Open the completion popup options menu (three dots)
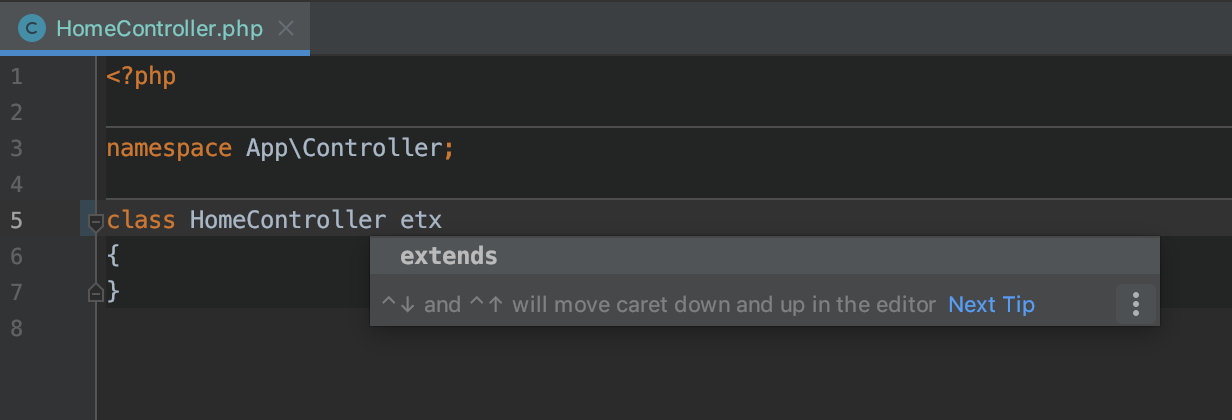The height and width of the screenshot is (420, 1232). tap(1135, 305)
